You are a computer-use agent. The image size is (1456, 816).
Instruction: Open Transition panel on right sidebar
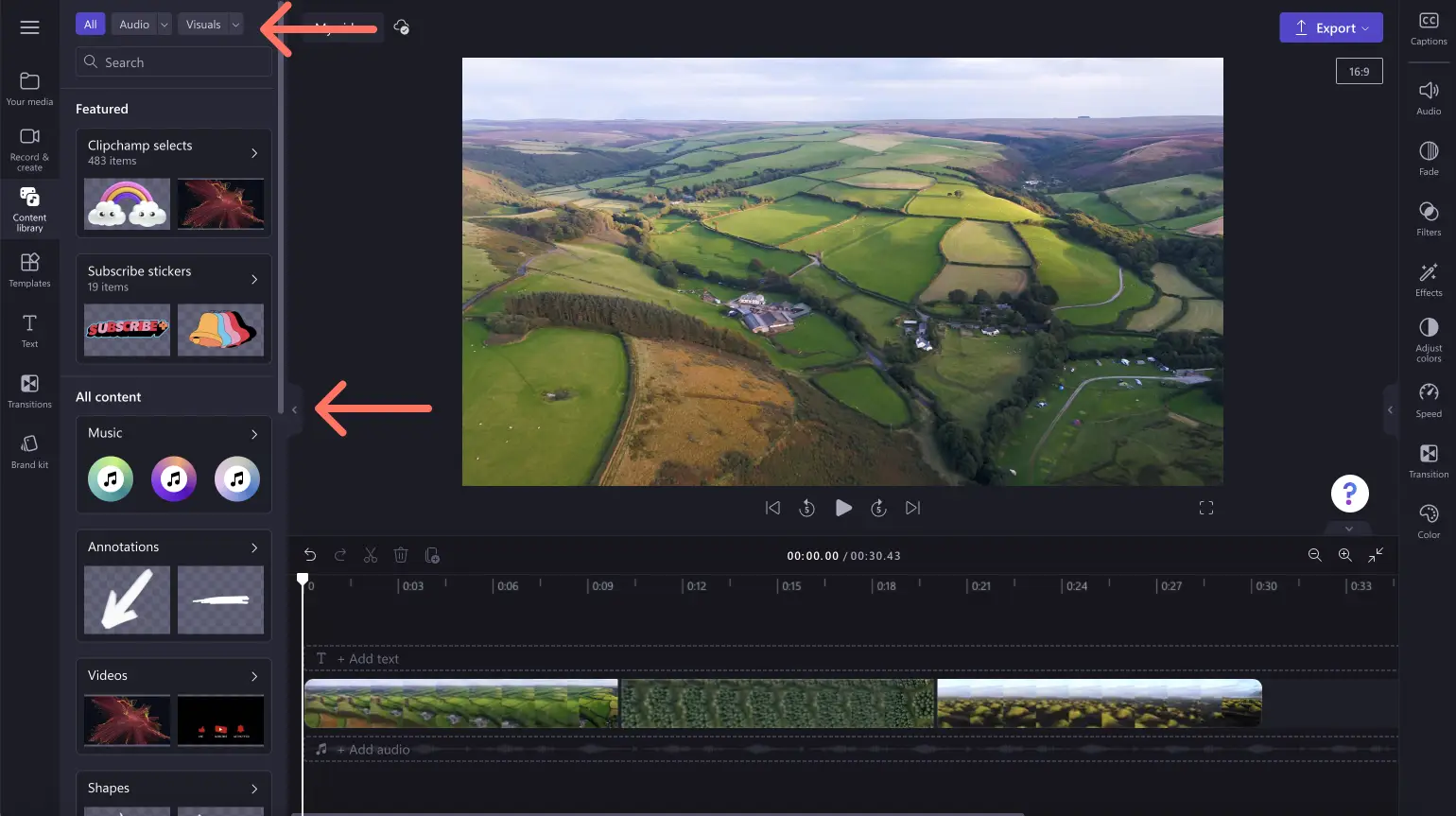tap(1429, 460)
